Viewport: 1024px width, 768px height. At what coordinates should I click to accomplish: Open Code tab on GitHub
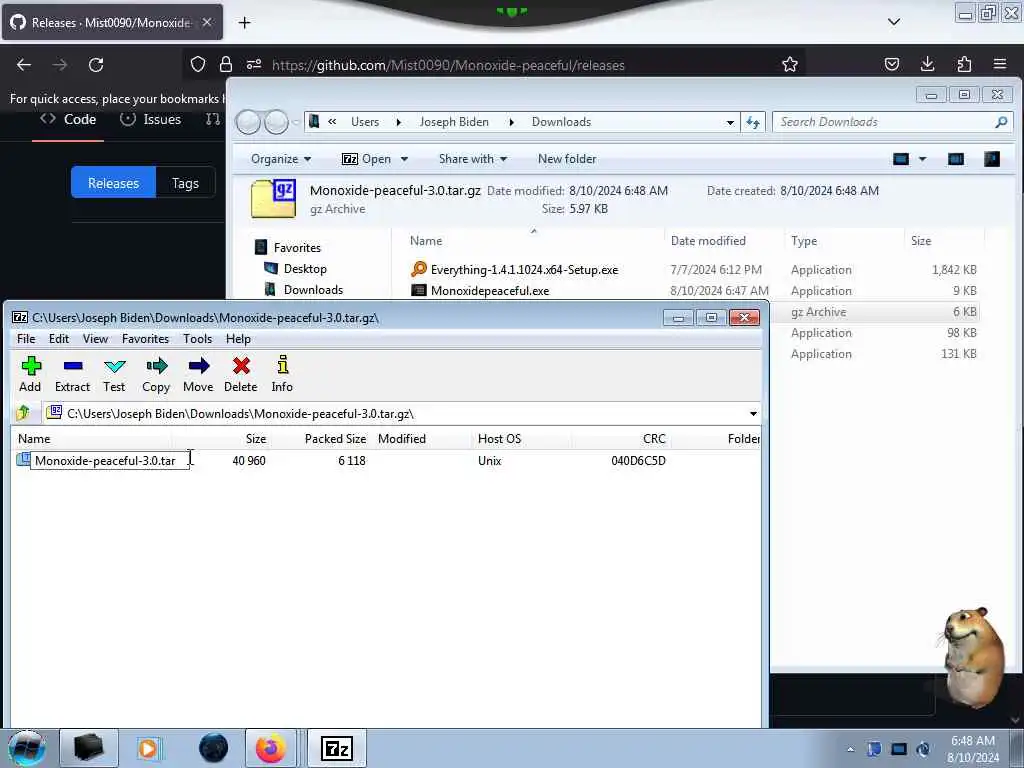[69, 119]
